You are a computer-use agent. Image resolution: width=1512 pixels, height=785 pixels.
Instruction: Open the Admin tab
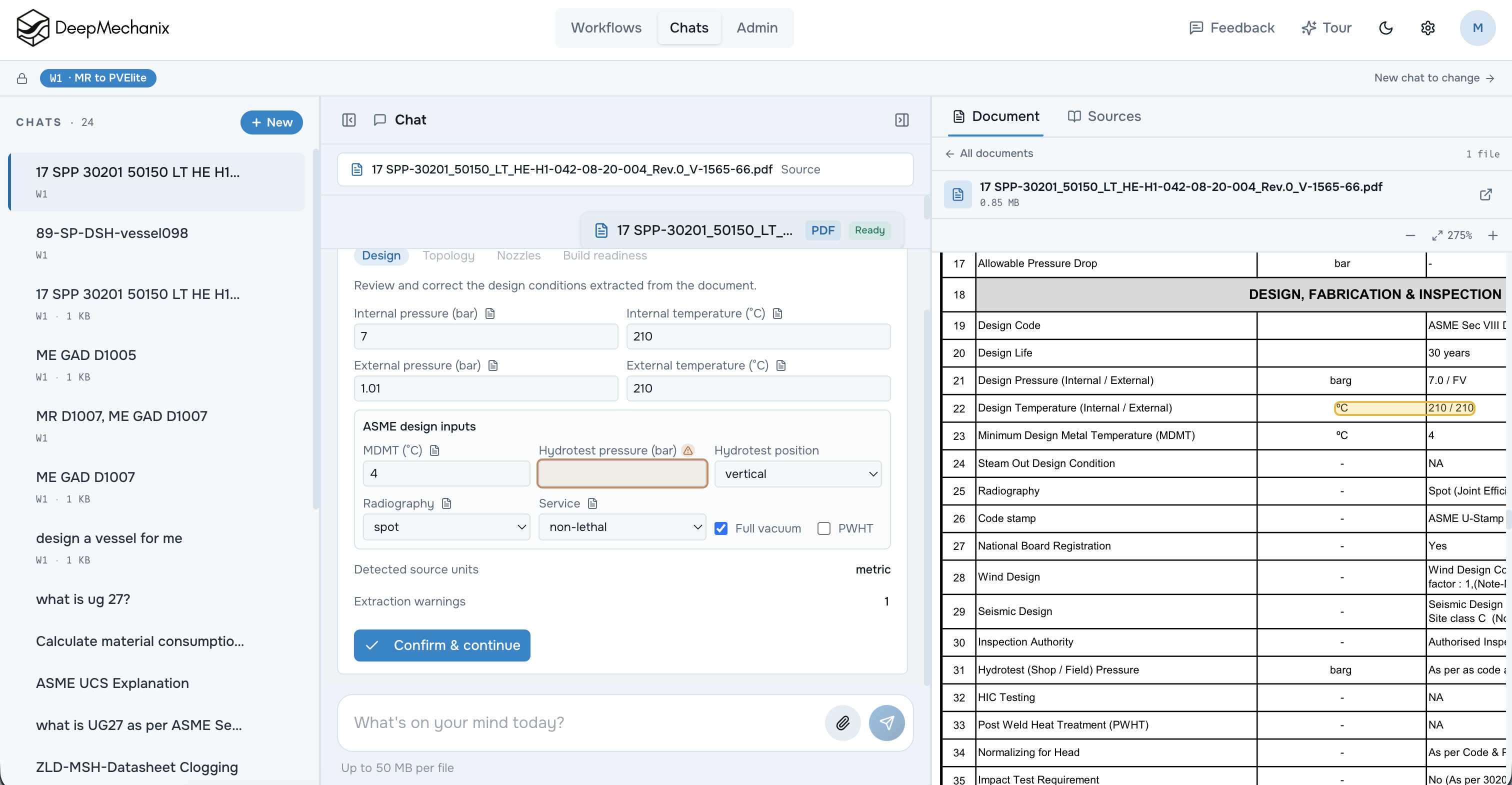[757, 27]
